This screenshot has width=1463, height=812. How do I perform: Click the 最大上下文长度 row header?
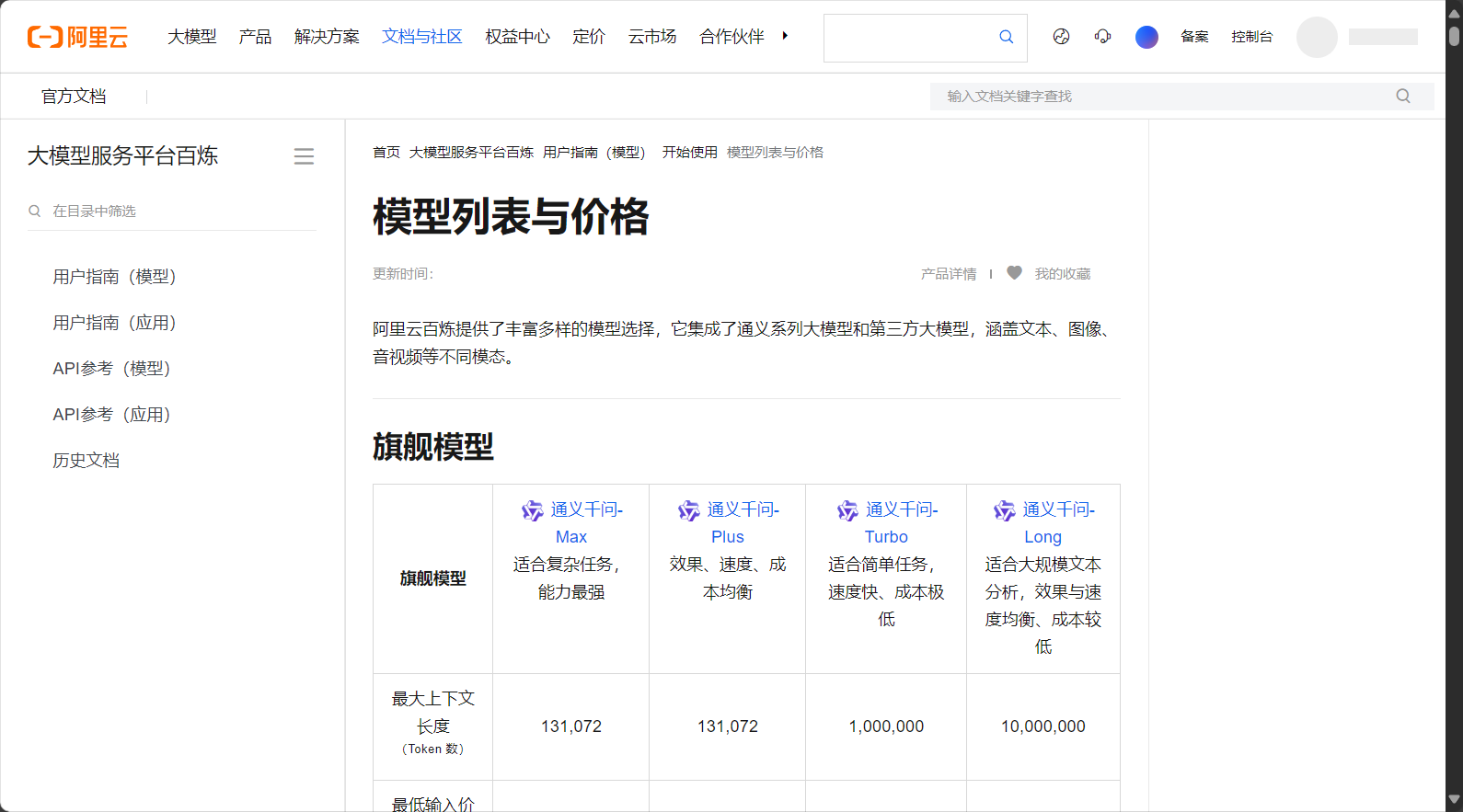433,726
